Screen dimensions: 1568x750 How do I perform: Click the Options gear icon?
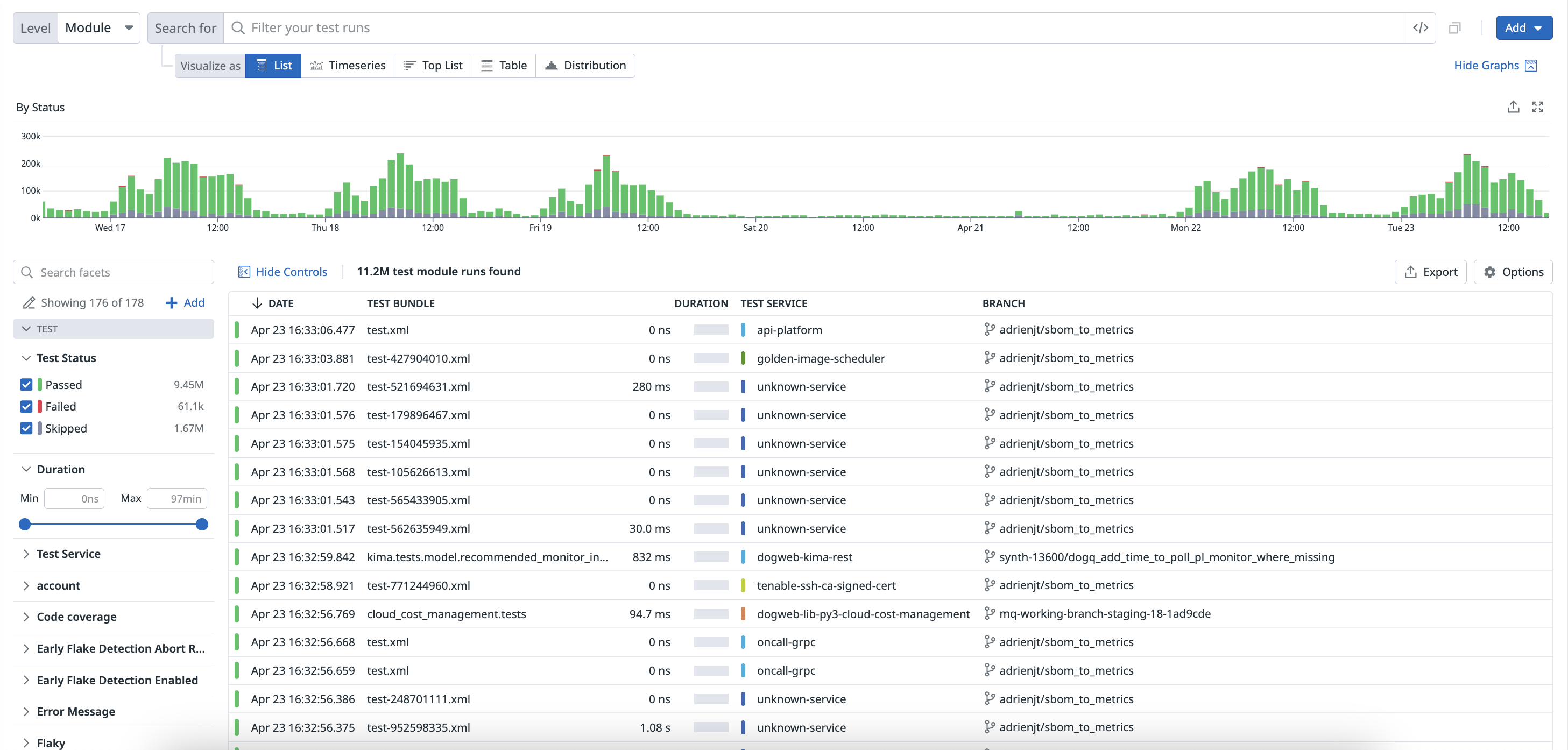tap(1489, 272)
